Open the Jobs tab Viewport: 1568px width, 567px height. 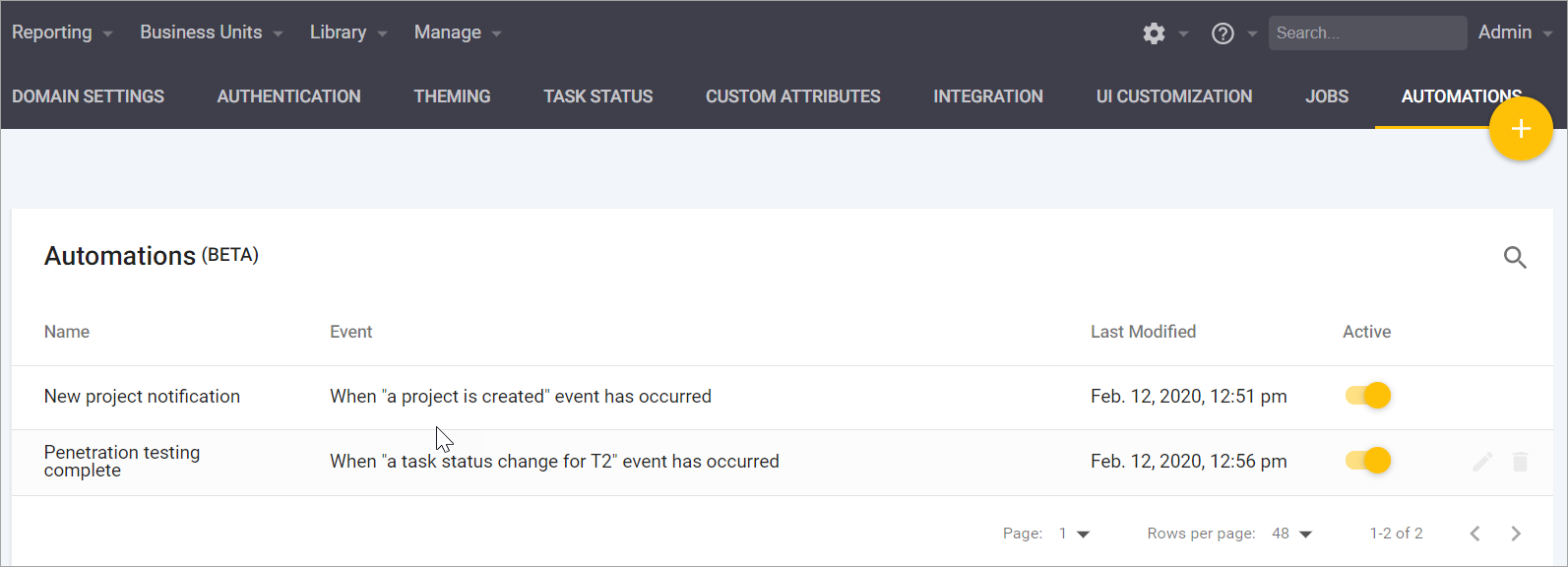1326,95
